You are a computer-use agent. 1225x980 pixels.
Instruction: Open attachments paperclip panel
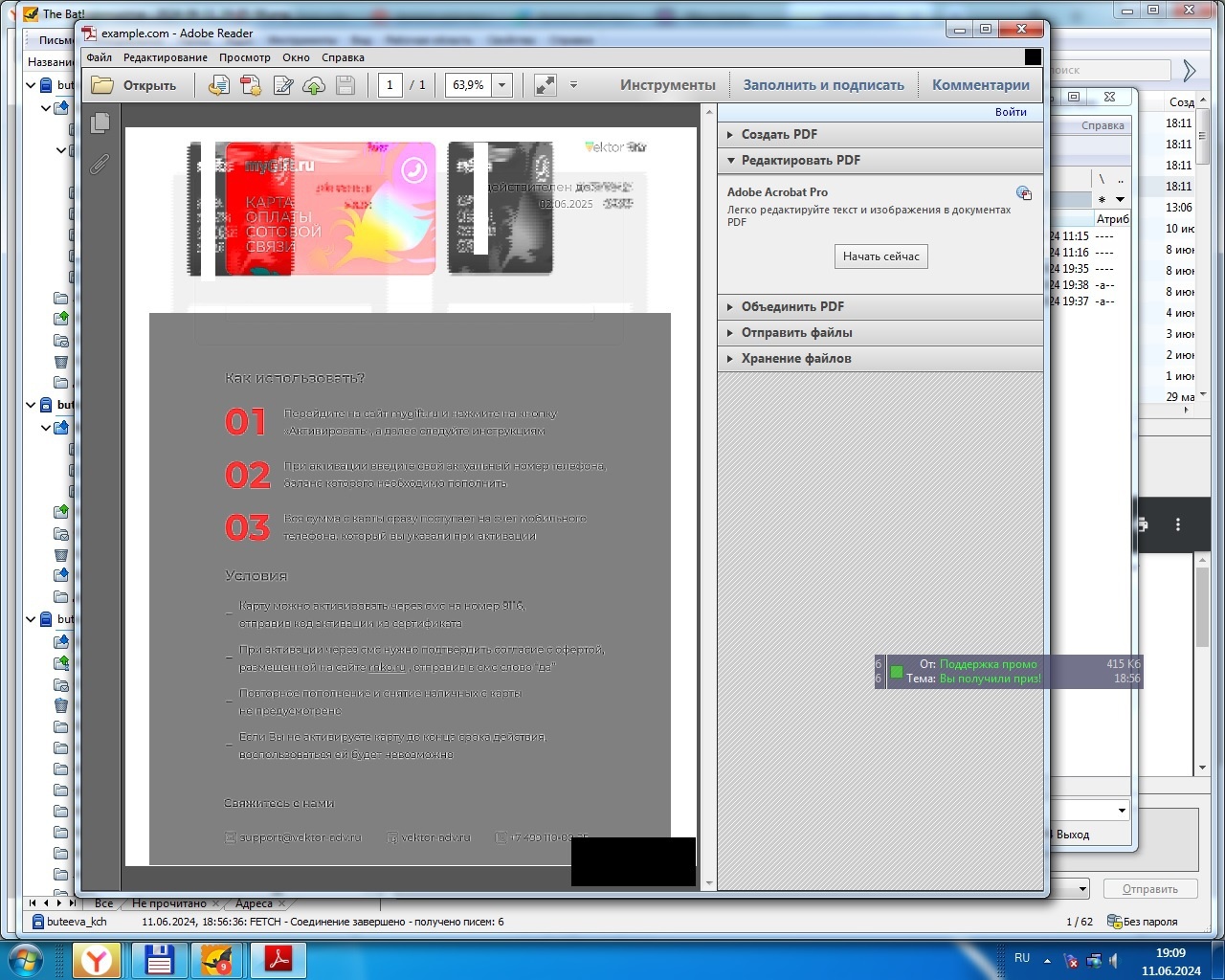[x=100, y=165]
